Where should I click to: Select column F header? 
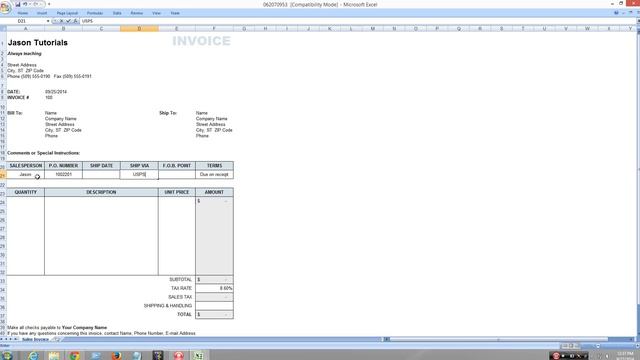[214, 29]
